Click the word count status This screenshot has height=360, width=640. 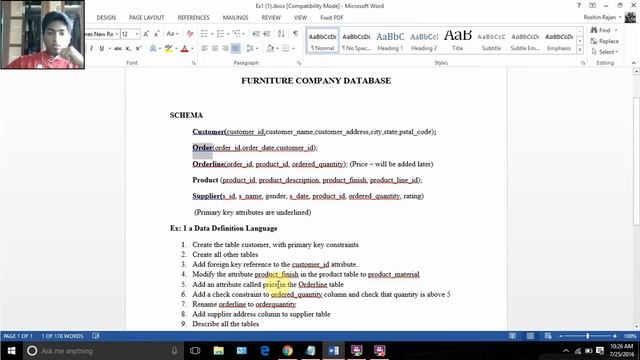tap(62, 336)
